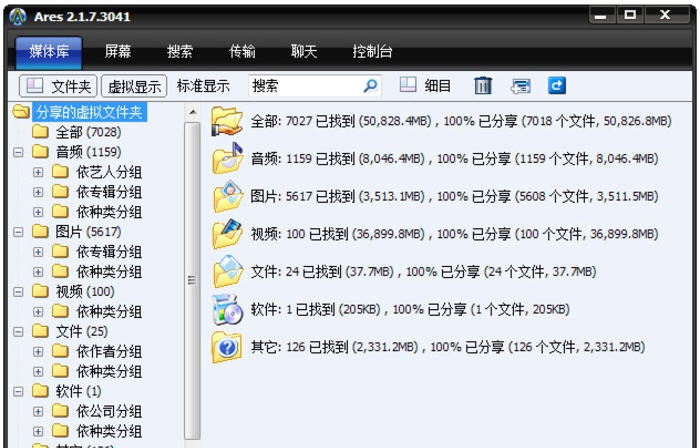Screen dimensions: 700x448
Task: Select 软件 (1) folder in tree
Action: [78, 391]
